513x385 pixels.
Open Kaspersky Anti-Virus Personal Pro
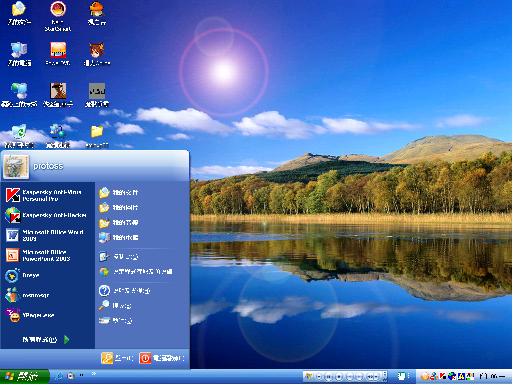pyautogui.click(x=47, y=195)
